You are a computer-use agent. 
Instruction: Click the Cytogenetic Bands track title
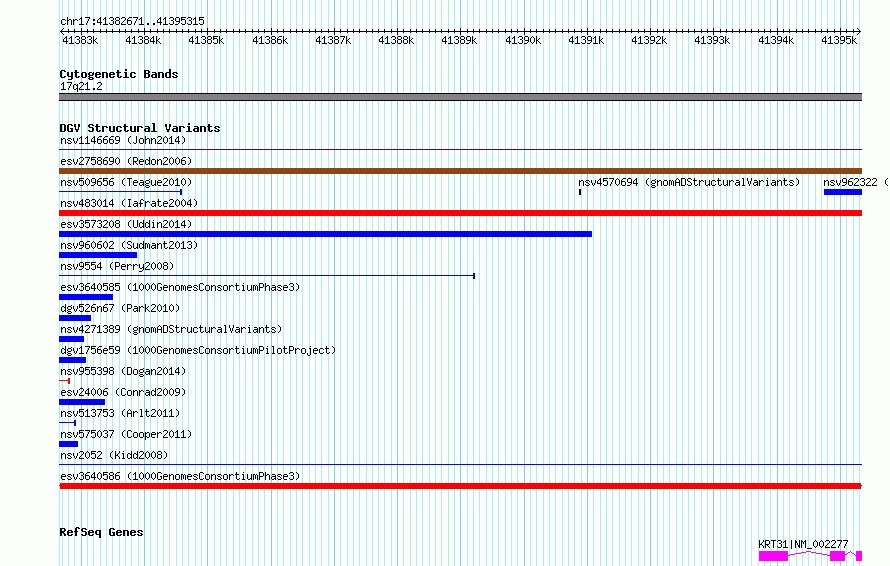(119, 74)
